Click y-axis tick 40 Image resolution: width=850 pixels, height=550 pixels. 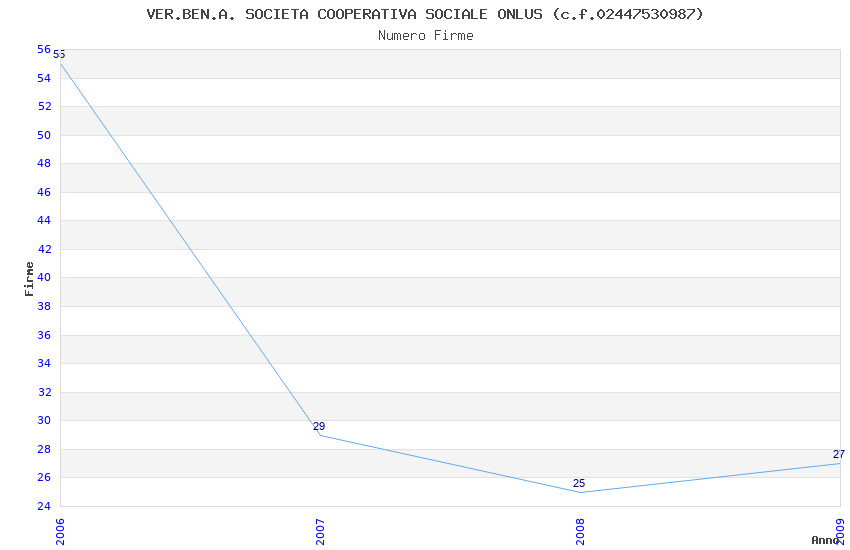point(44,277)
